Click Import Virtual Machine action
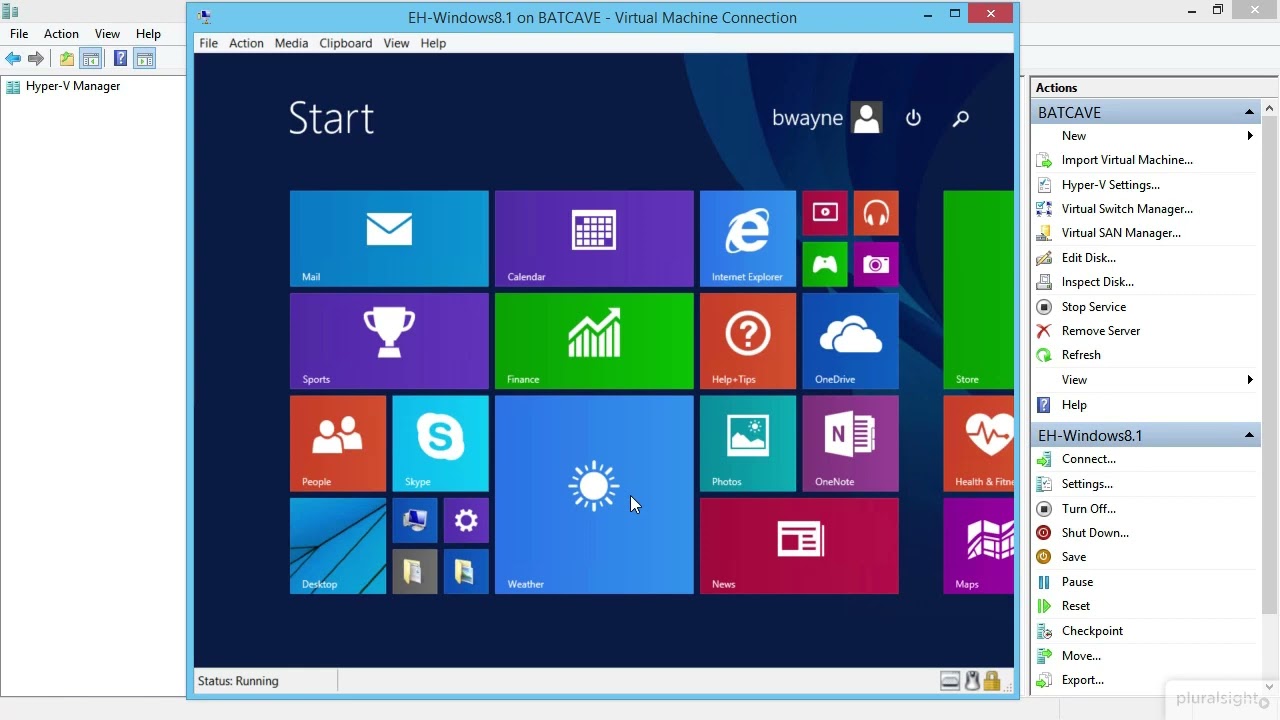 pos(1127,160)
